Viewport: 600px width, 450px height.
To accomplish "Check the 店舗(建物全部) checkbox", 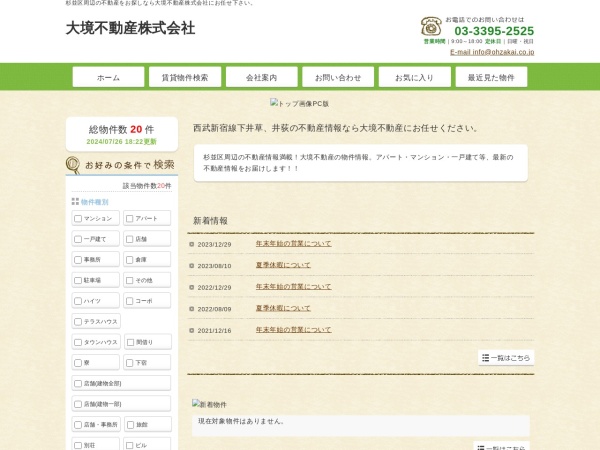I will [x=78, y=384].
